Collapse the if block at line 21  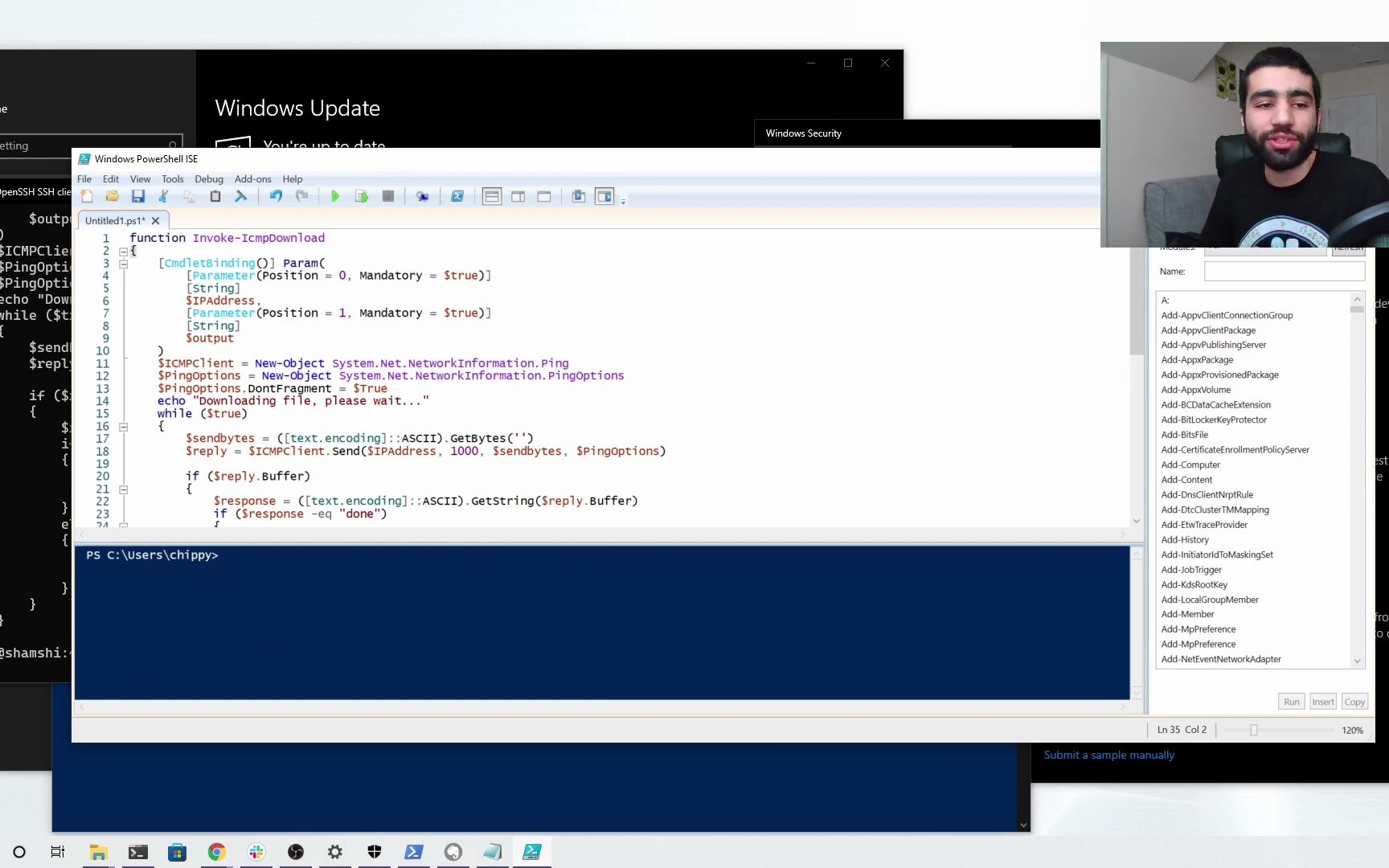click(124, 489)
